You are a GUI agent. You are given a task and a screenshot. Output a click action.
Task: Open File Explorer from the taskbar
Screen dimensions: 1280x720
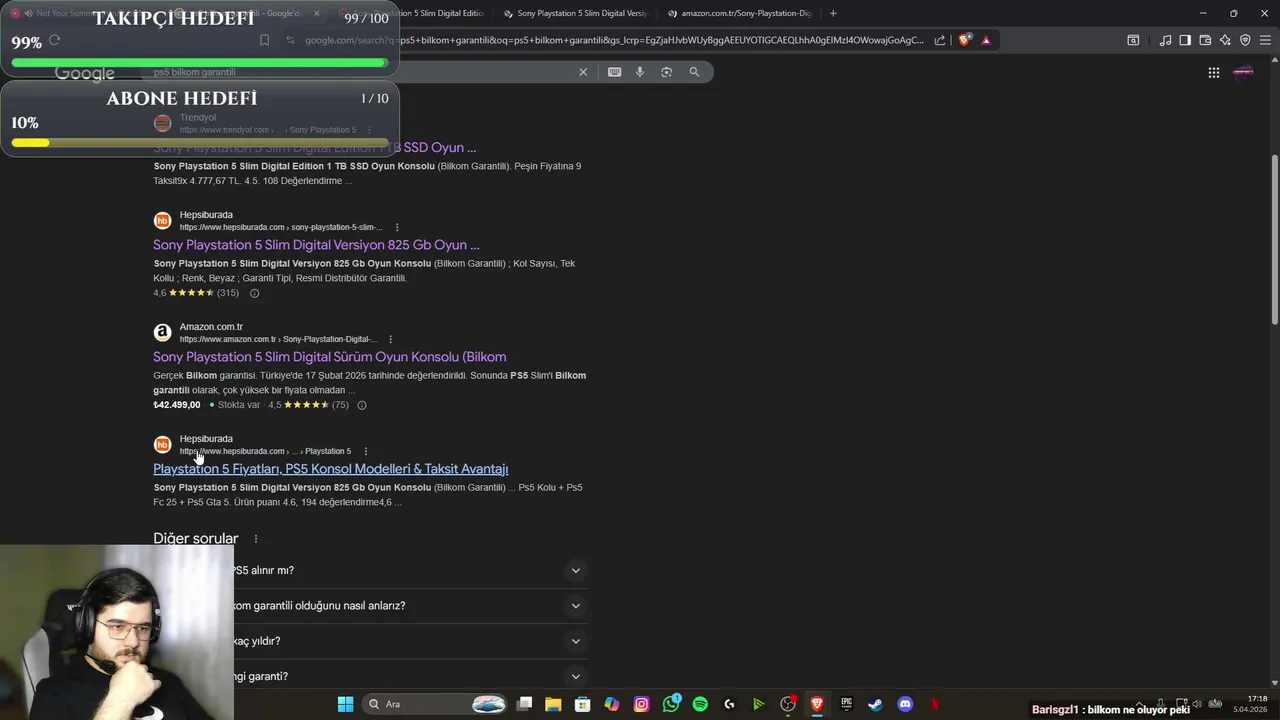pos(553,704)
